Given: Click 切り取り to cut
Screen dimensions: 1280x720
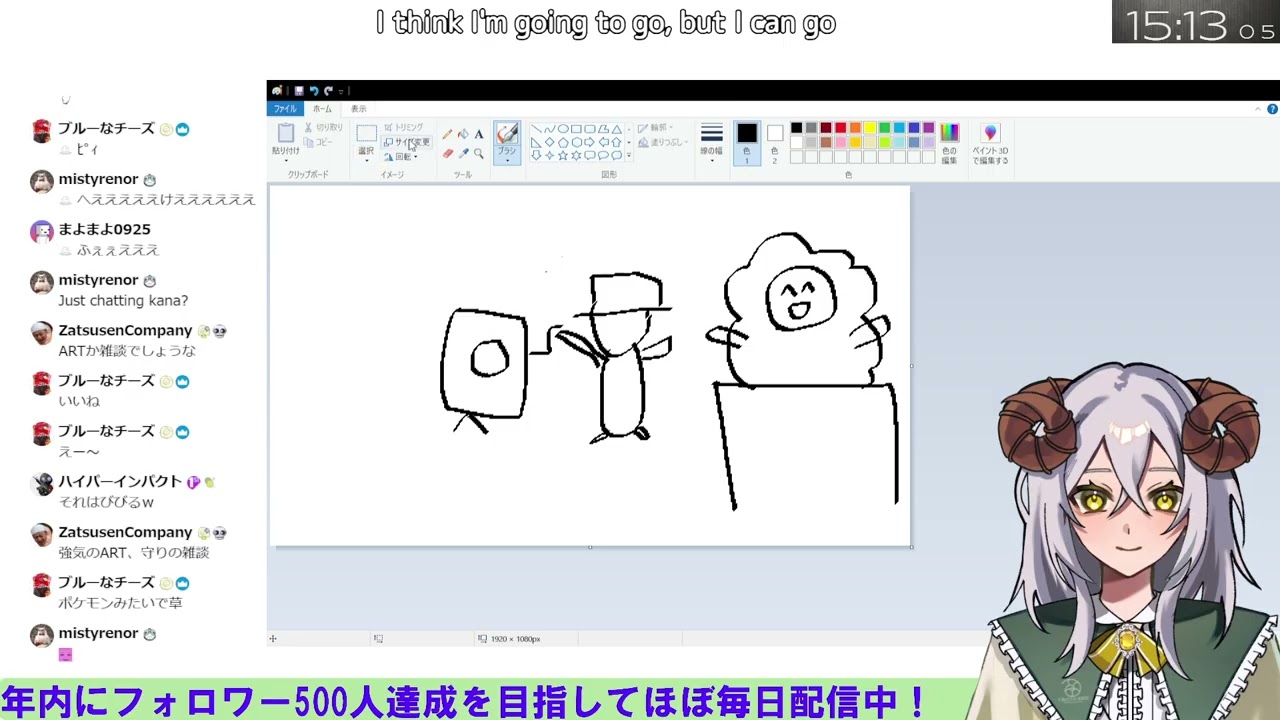Looking at the screenshot, I should (324, 127).
